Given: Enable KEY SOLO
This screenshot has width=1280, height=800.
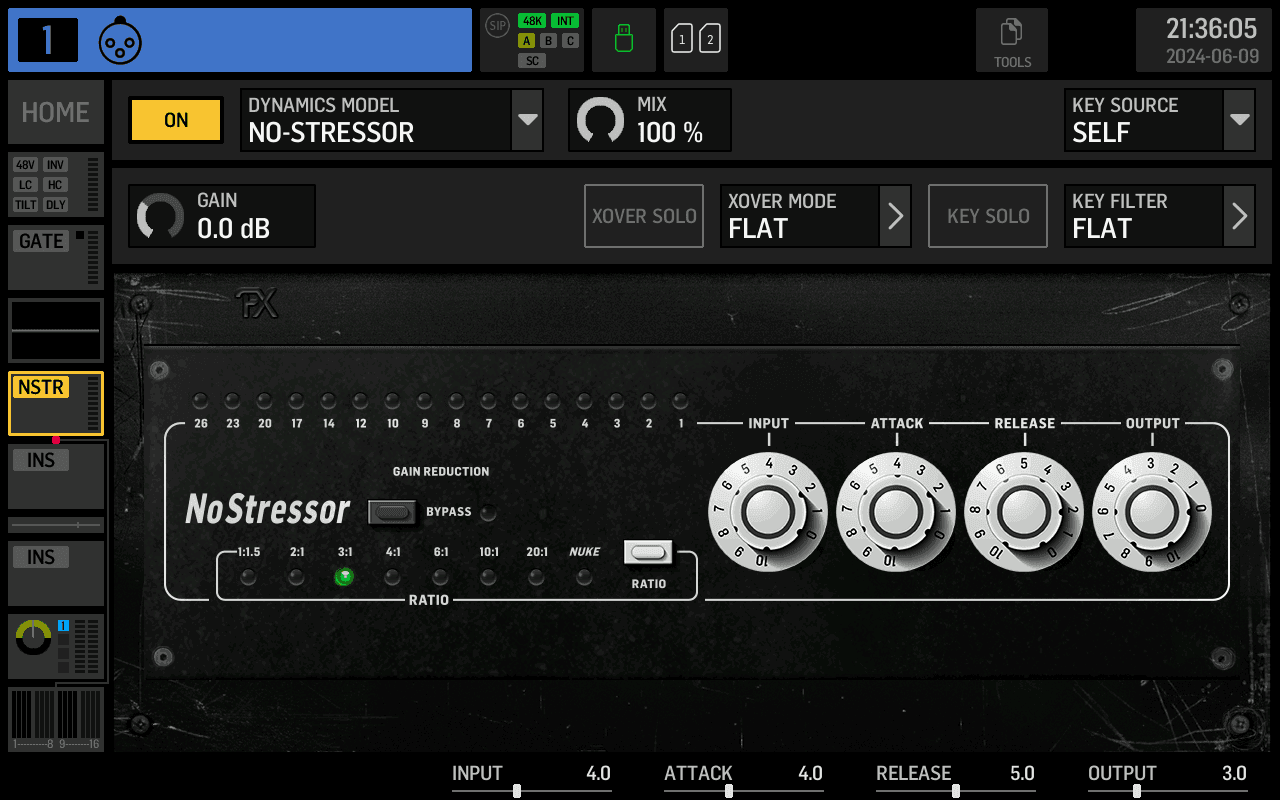Looking at the screenshot, I should click(988, 216).
